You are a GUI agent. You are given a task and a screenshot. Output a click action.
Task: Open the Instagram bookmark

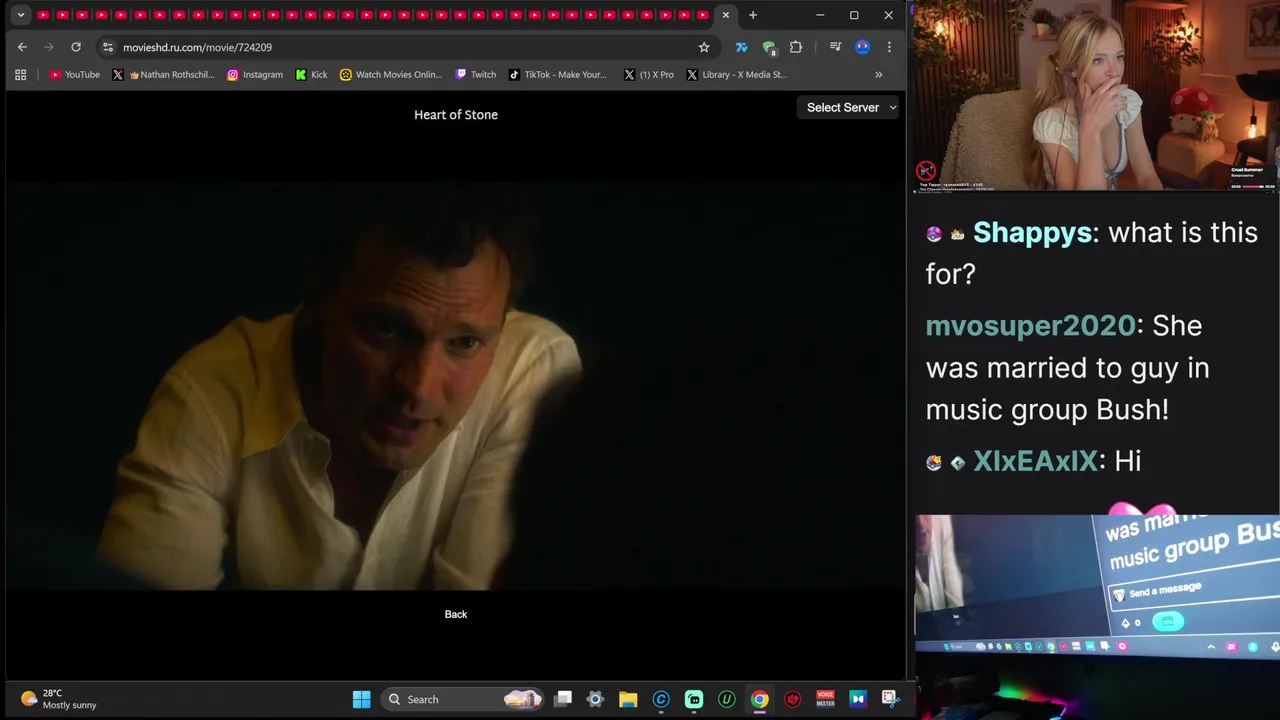tap(255, 74)
